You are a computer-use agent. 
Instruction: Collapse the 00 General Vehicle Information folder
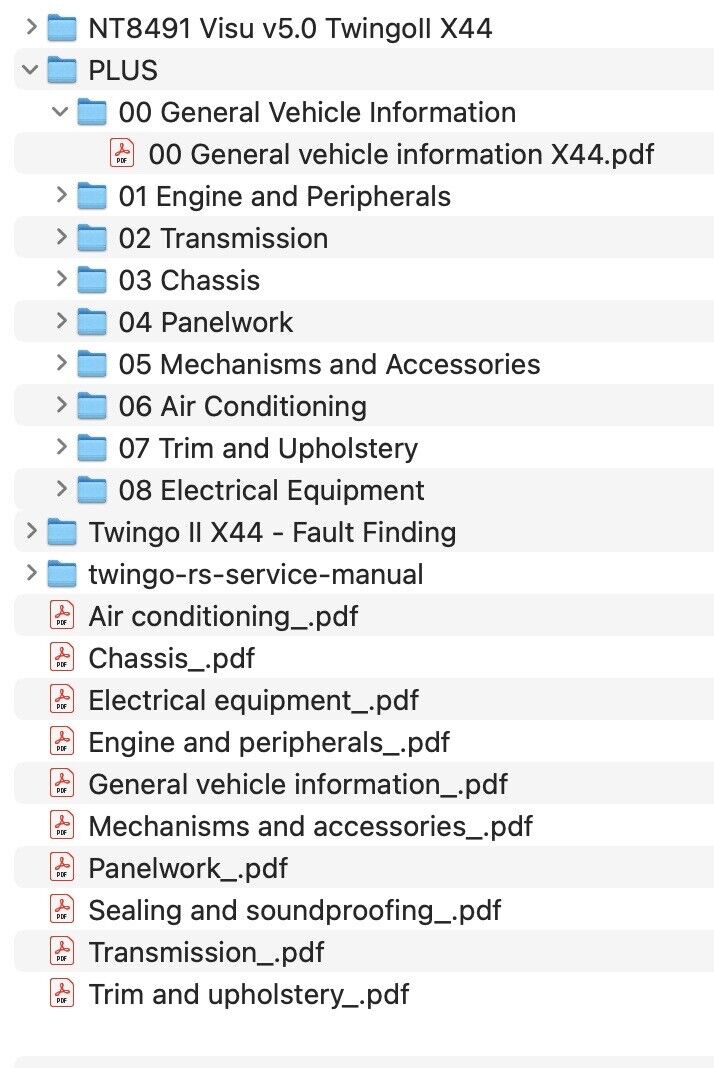coord(61,112)
